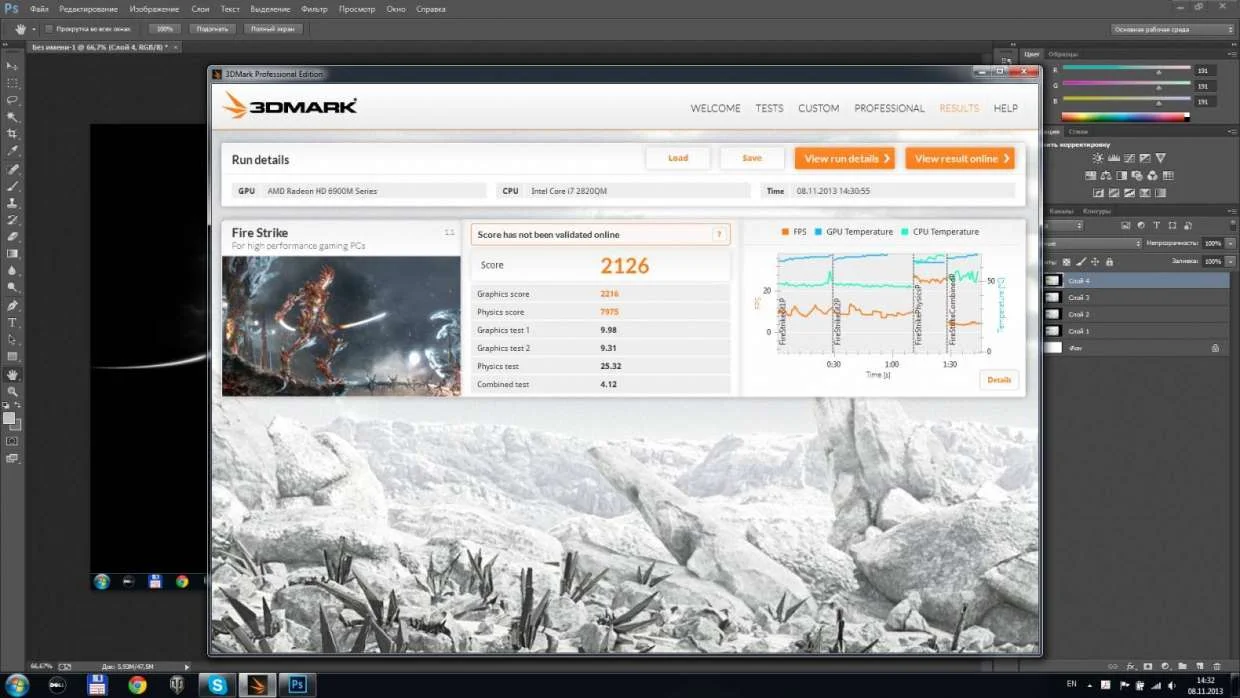The height and width of the screenshot is (698, 1240).
Task: Click the 100% zoom button
Action: (x=164, y=29)
